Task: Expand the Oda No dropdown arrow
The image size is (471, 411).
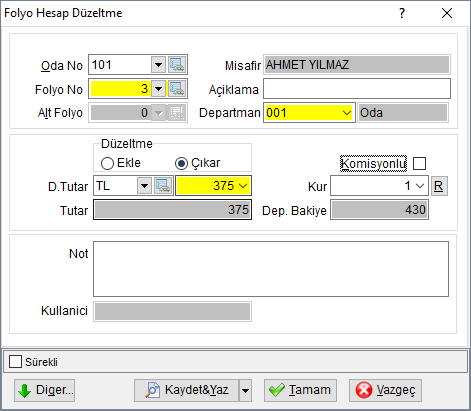Action: [x=158, y=65]
